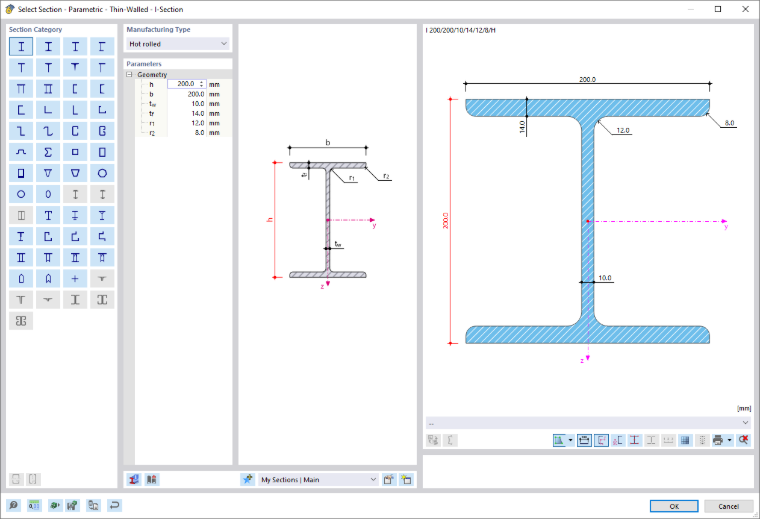Print the section graphic with printer icon

pyautogui.click(x=718, y=440)
